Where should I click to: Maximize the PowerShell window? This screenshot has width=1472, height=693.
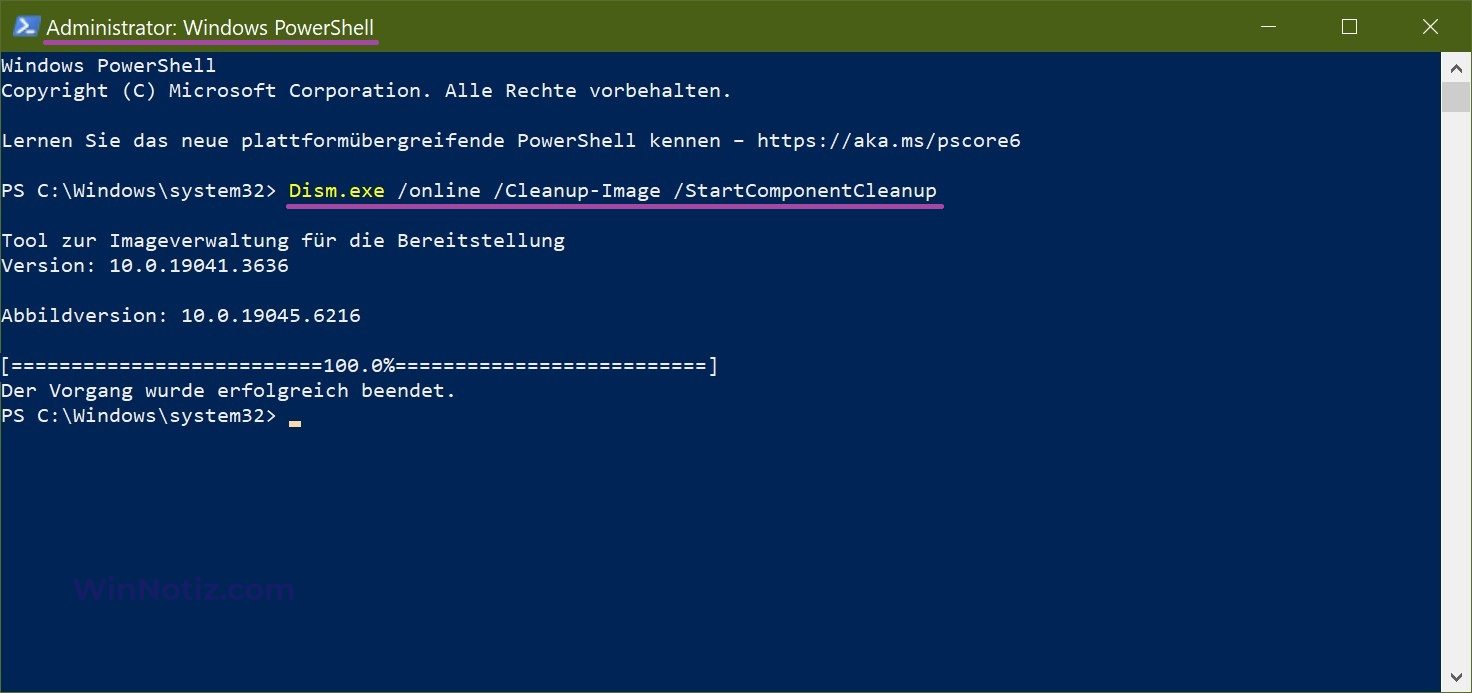(1349, 27)
